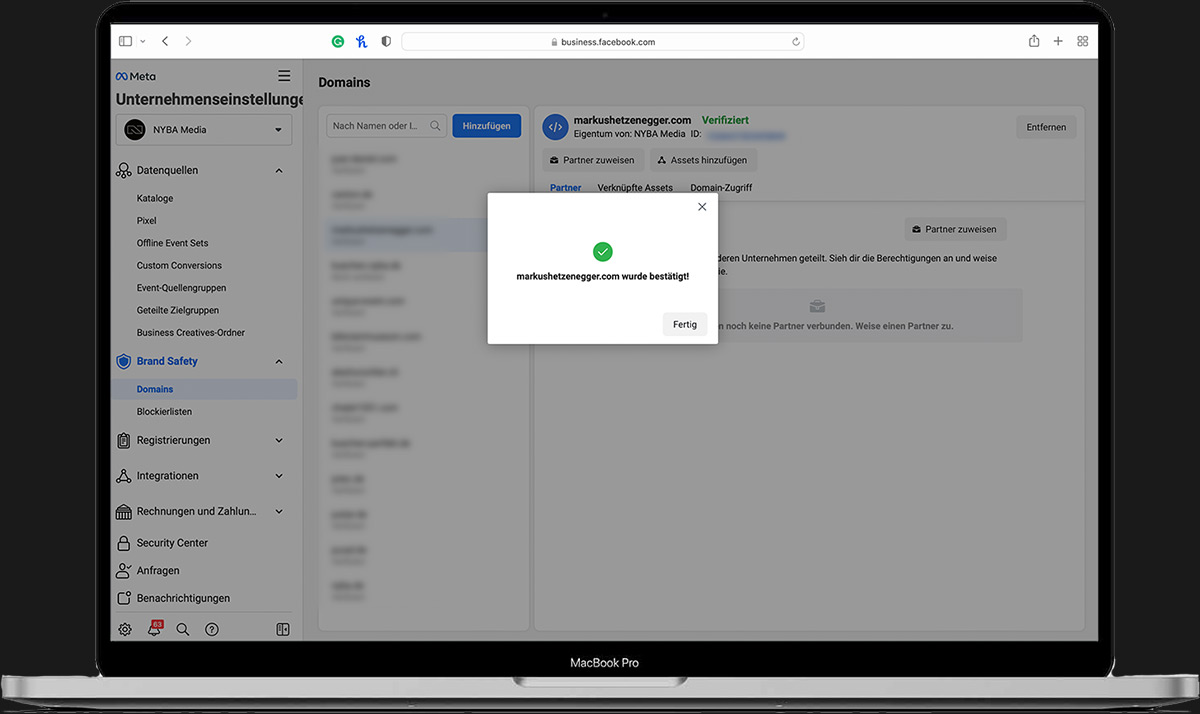Expand the Integrationen section

(x=279, y=476)
